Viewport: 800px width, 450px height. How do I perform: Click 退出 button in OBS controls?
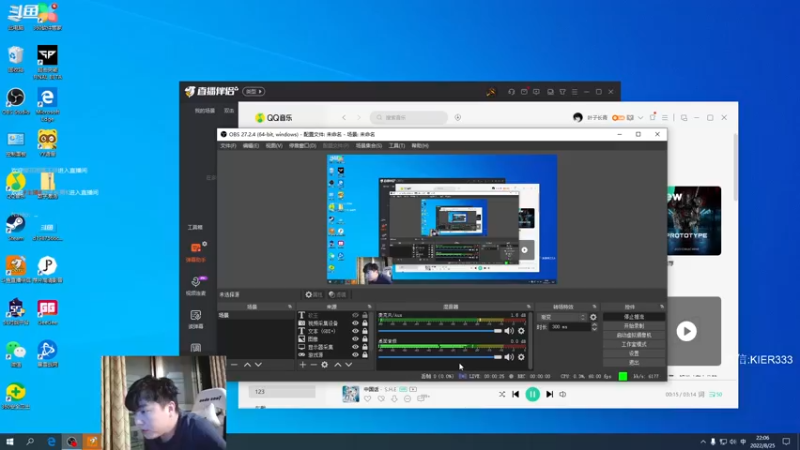634,363
